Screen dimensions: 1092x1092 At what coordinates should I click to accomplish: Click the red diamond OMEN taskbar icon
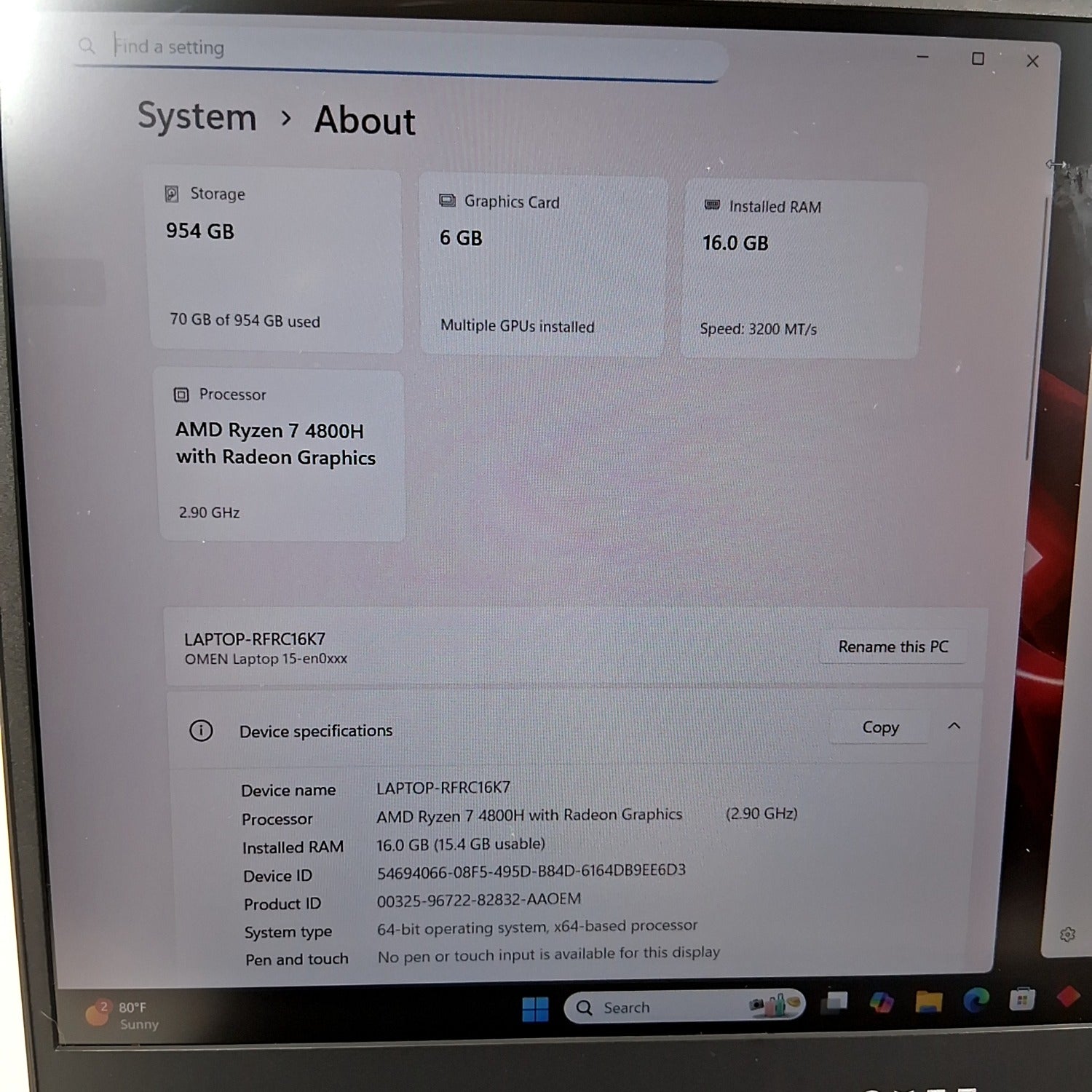(1067, 997)
